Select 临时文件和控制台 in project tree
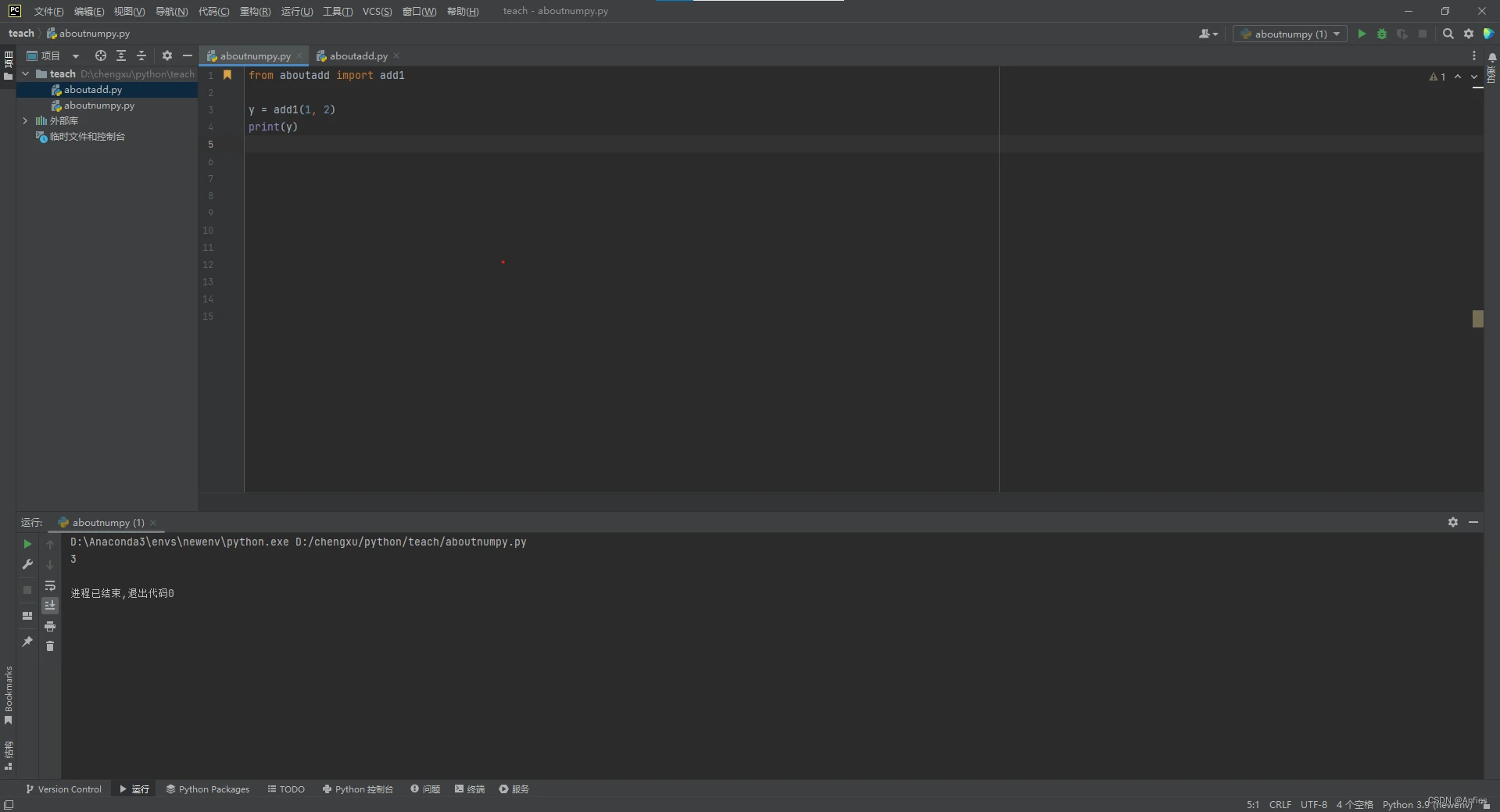1500x812 pixels. point(88,137)
